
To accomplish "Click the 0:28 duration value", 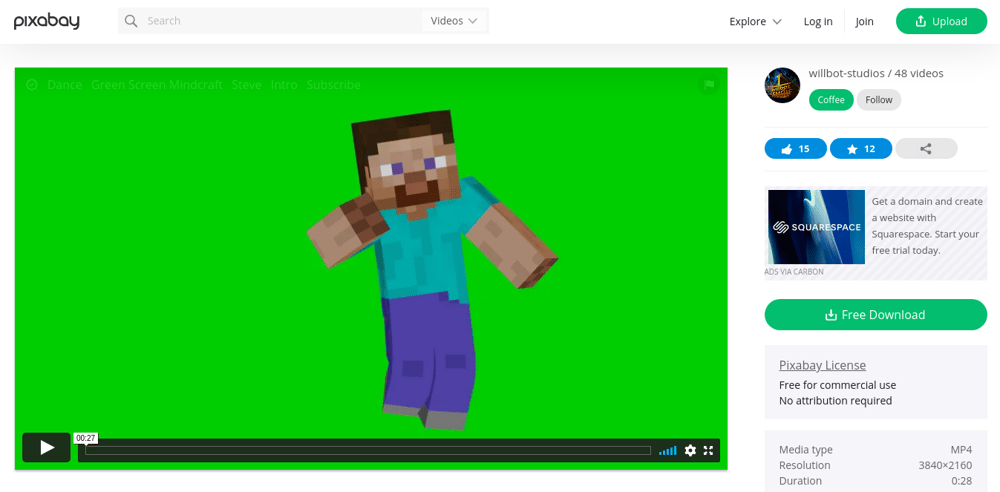I will [x=962, y=481].
